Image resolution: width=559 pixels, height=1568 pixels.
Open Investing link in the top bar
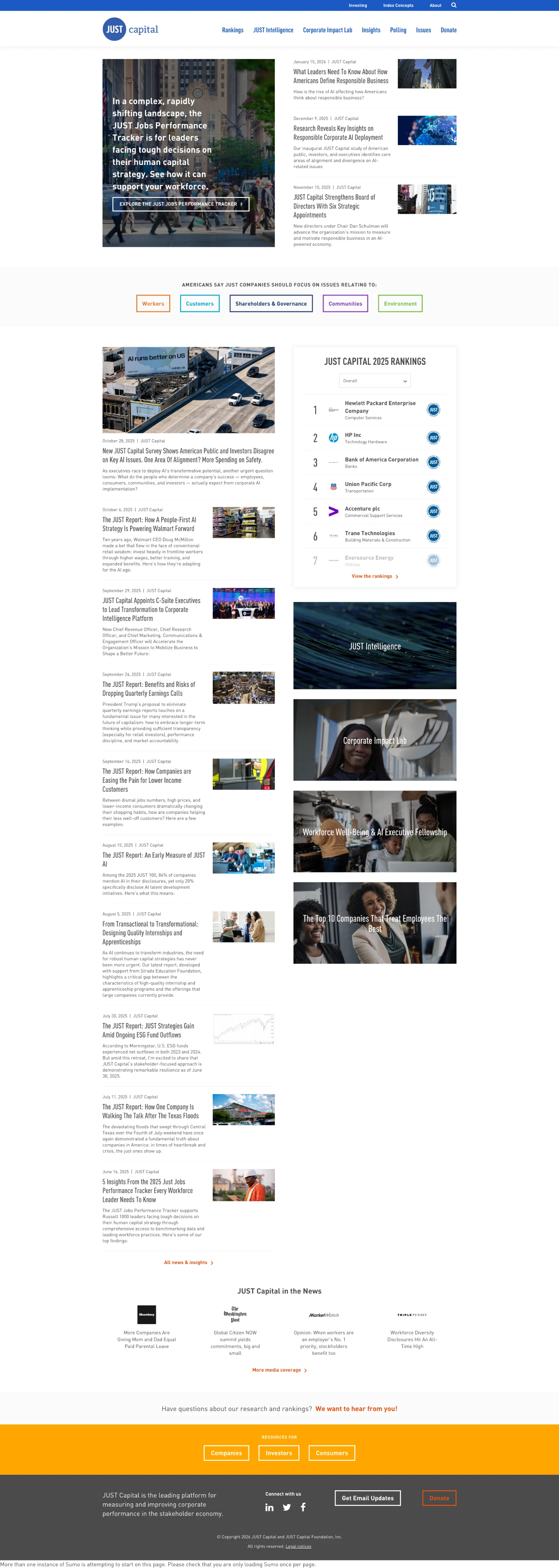pyautogui.click(x=358, y=5)
